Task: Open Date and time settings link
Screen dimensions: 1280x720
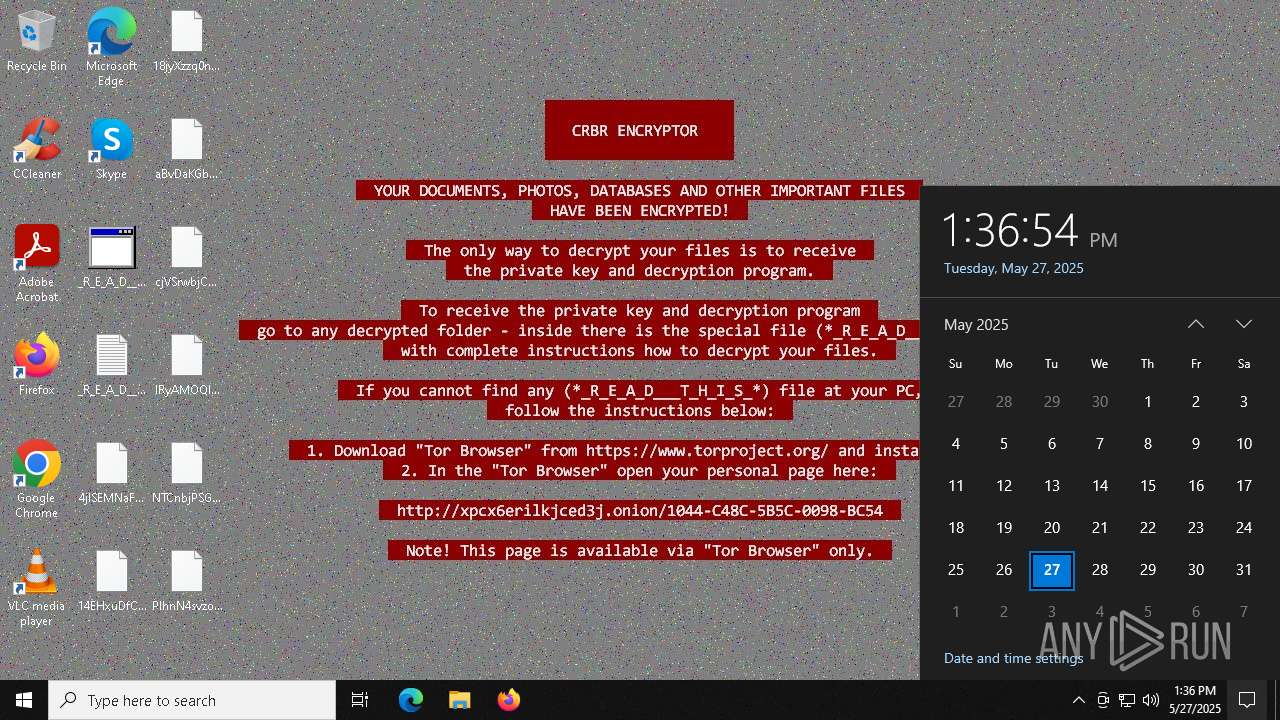Action: [x=1013, y=658]
